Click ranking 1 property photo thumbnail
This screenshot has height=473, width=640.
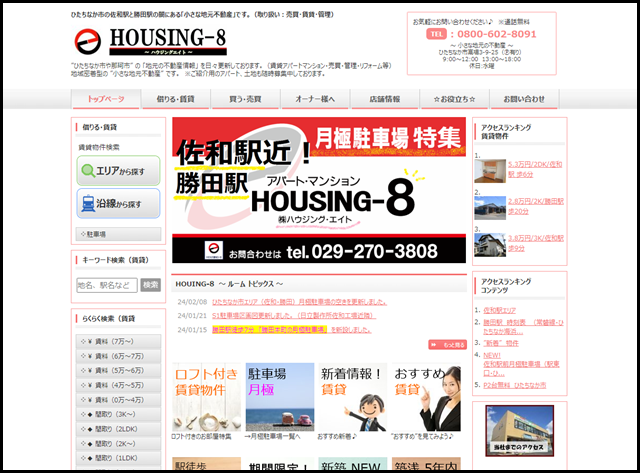(x=490, y=171)
